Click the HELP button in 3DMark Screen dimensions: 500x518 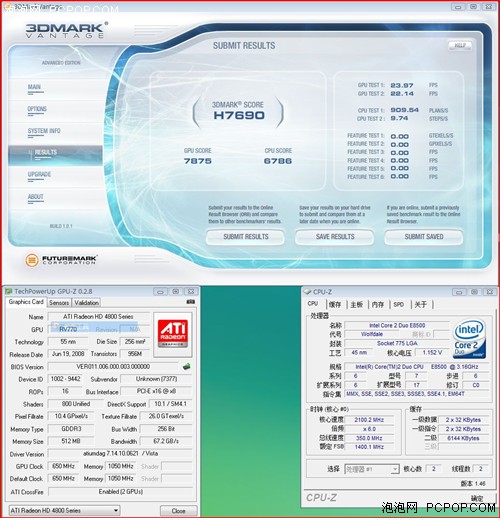[x=460, y=45]
